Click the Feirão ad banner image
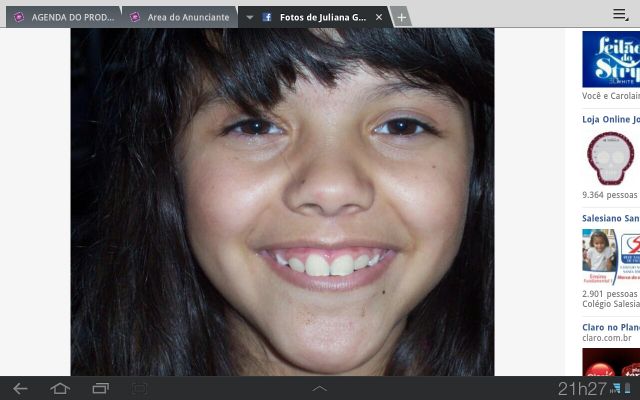Viewport: 640px width, 400px height. tap(611, 60)
